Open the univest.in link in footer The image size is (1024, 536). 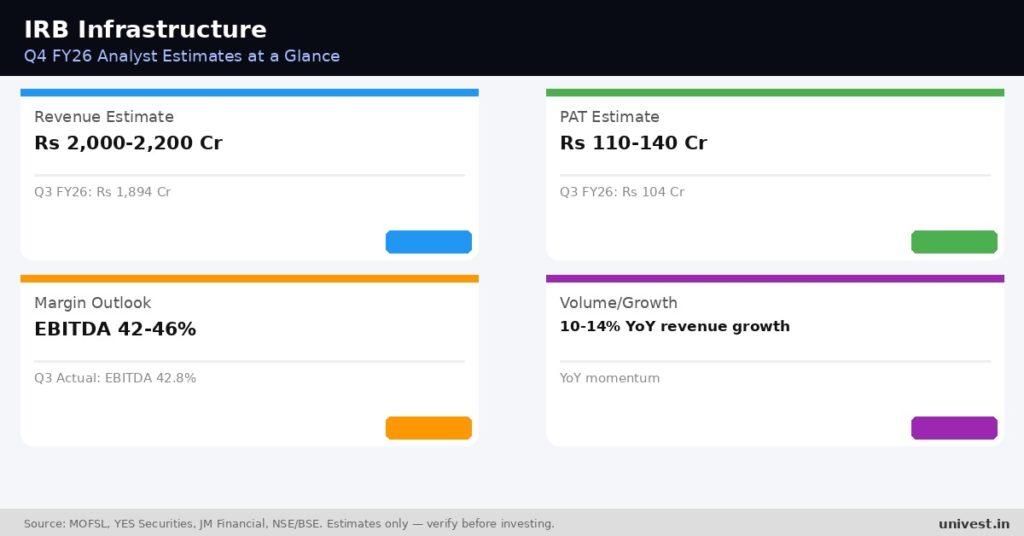coord(974,524)
